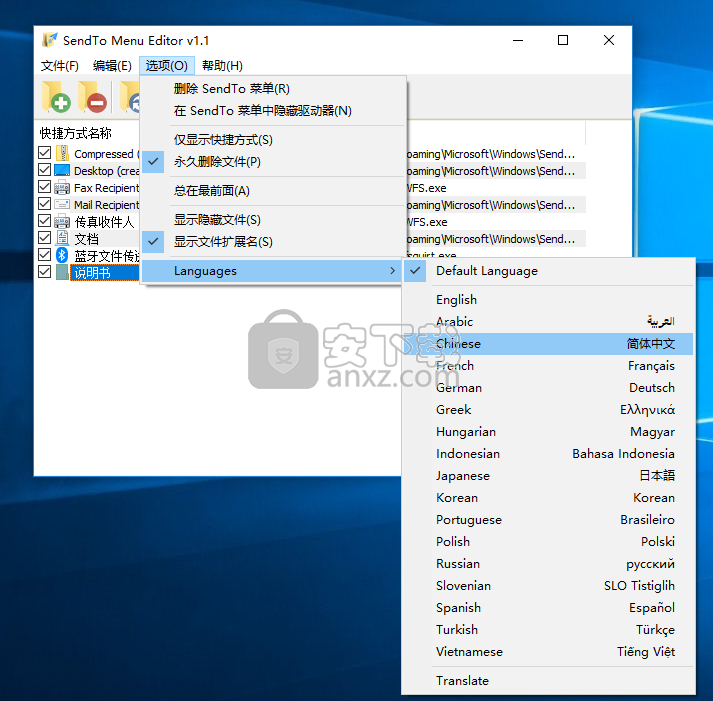Click the SendTo Menu Editor title icon
This screenshot has height=701, width=713.
(50, 40)
